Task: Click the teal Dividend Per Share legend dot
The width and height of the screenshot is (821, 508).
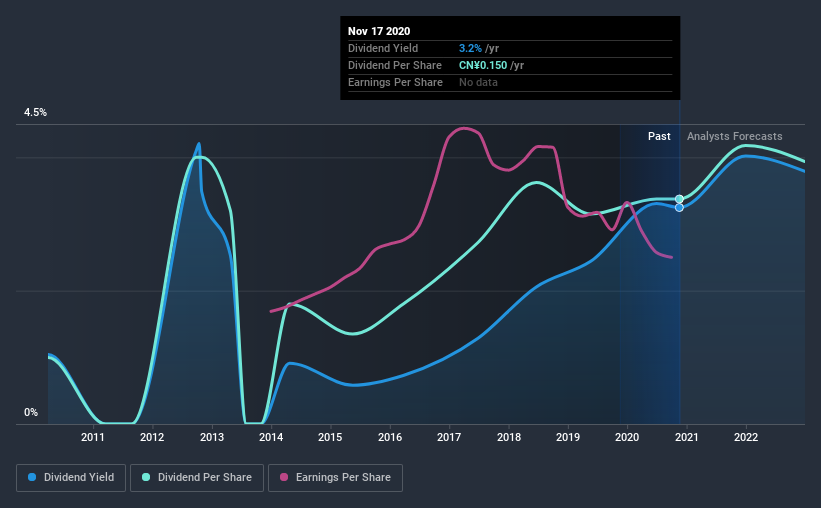Action: pos(146,477)
